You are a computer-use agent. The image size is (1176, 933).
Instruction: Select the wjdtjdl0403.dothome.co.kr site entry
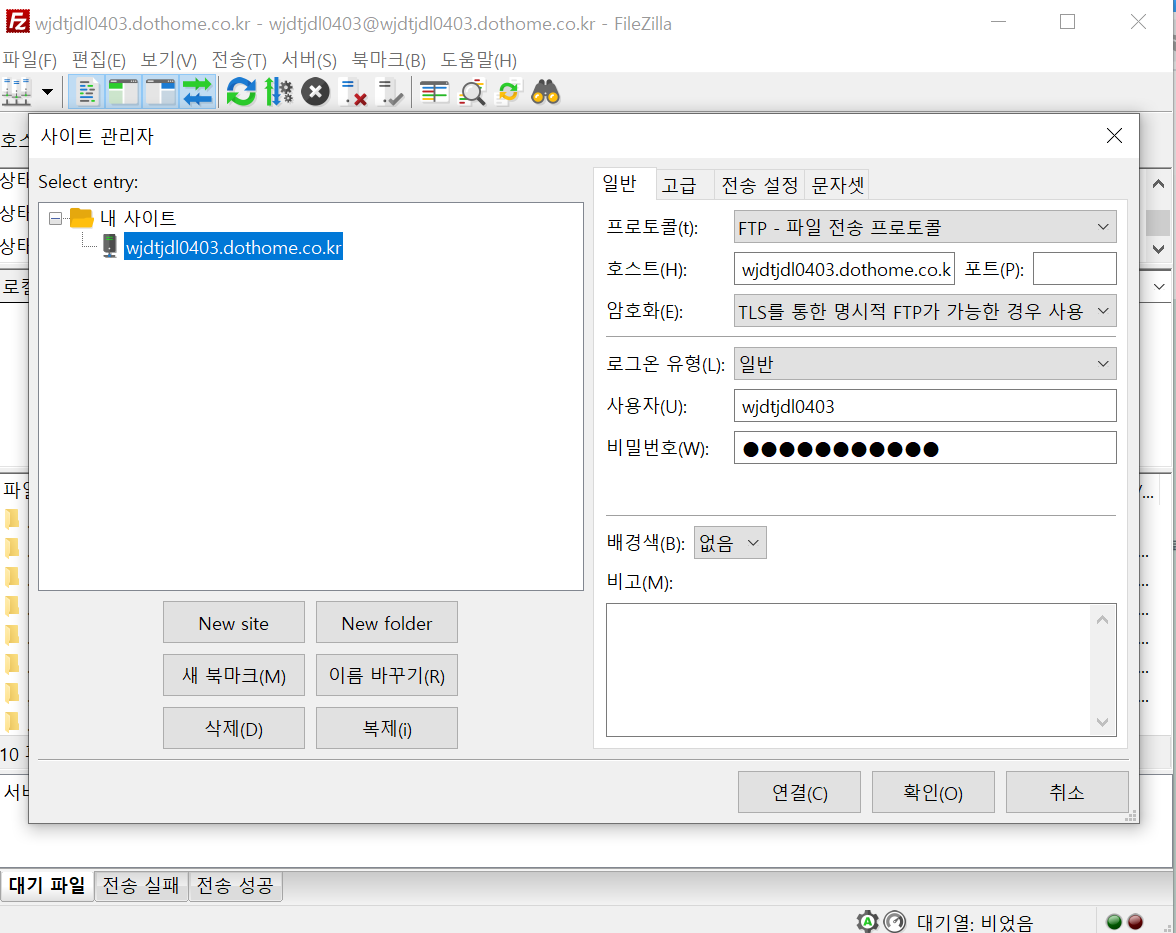(233, 247)
